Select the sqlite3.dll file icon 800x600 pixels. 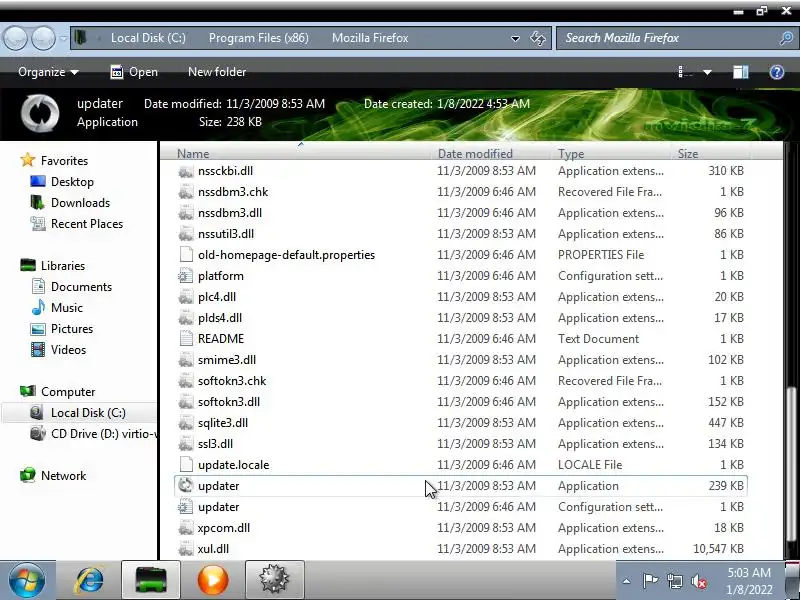pos(186,423)
